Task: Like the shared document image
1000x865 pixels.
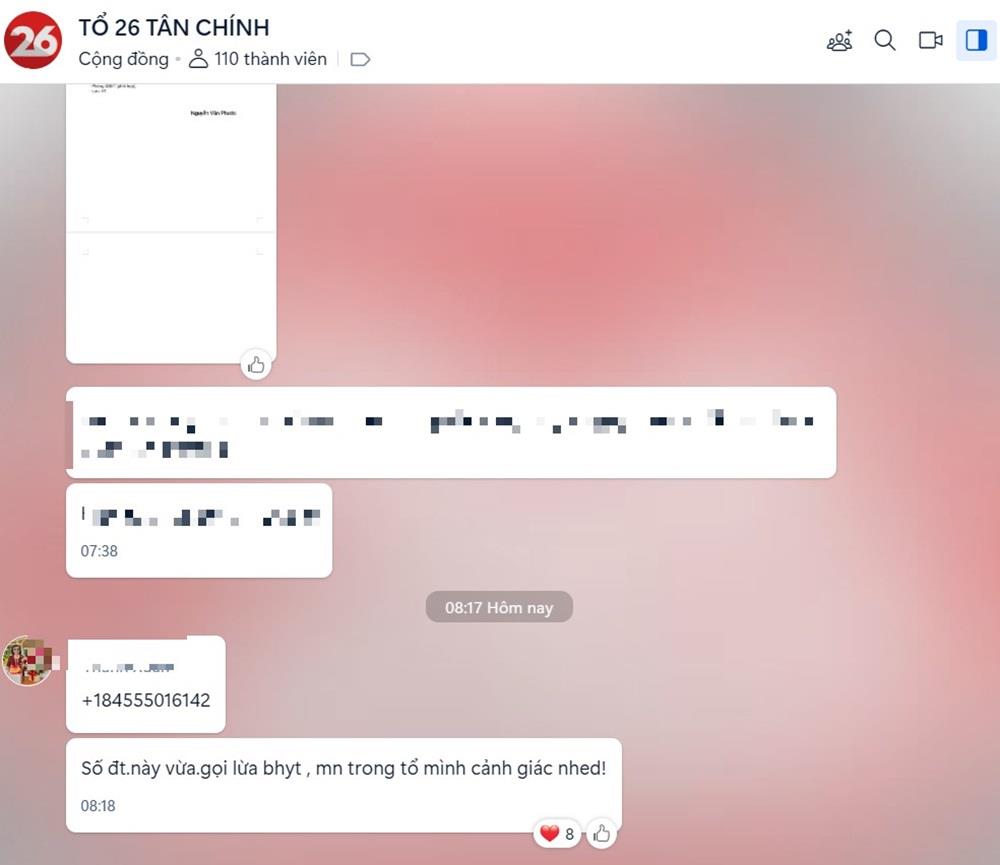Action: point(256,365)
